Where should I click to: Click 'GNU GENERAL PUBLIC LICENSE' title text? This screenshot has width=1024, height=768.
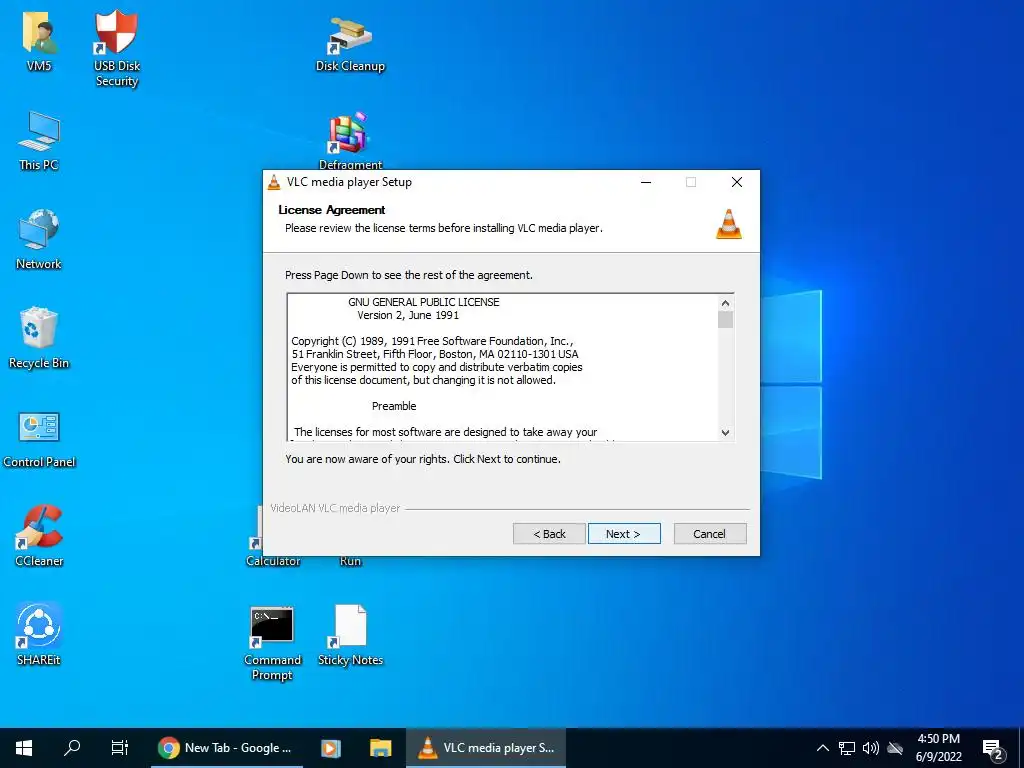[x=424, y=302]
